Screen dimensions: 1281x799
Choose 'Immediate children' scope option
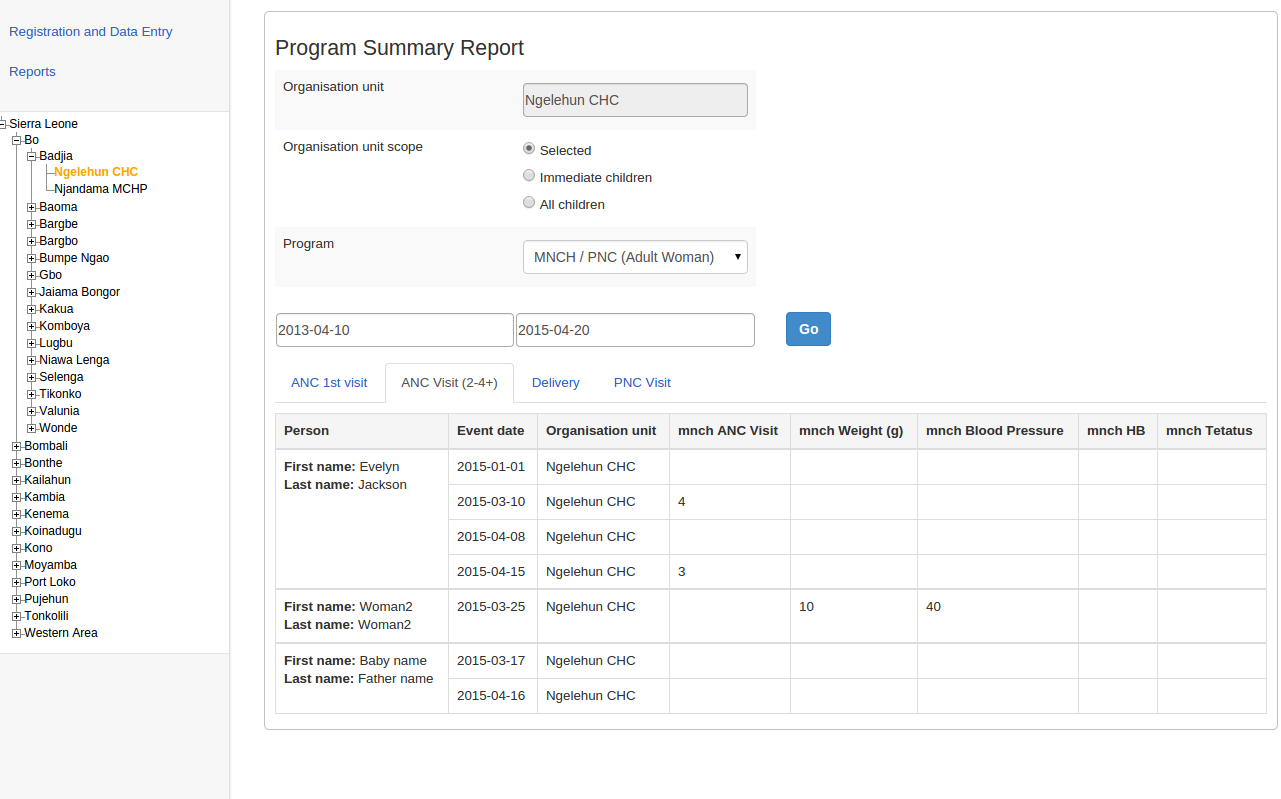(529, 176)
